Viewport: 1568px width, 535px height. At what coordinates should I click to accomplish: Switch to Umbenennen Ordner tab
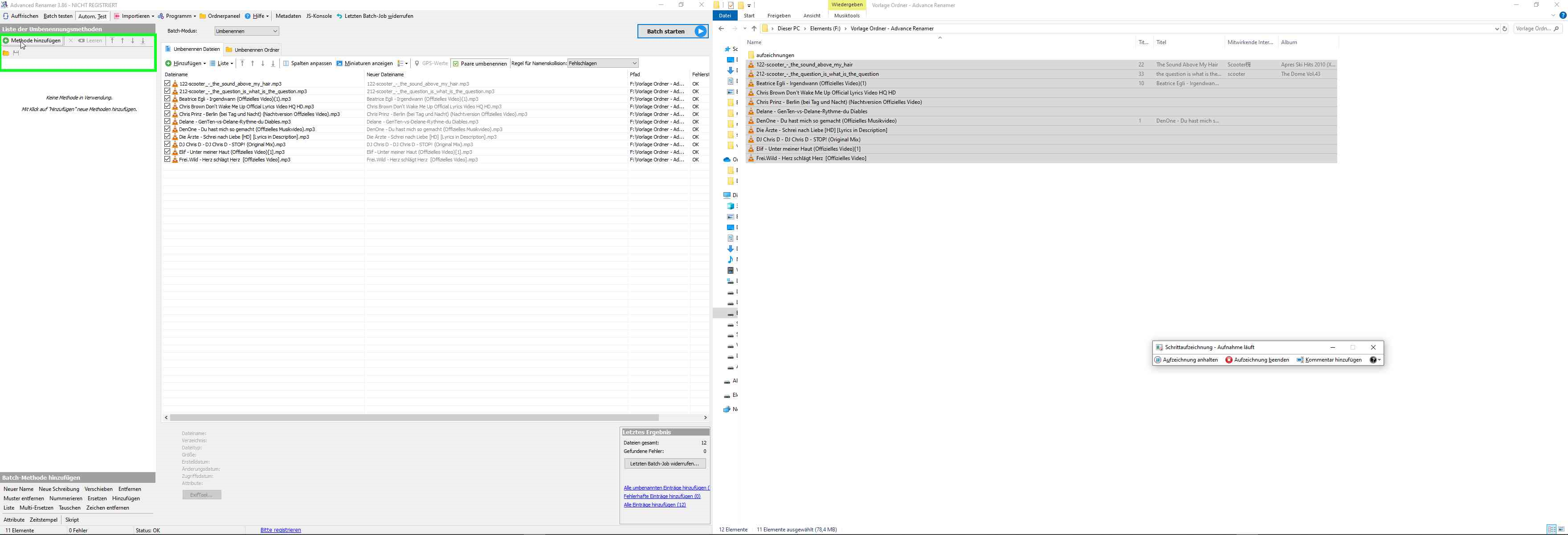point(253,50)
